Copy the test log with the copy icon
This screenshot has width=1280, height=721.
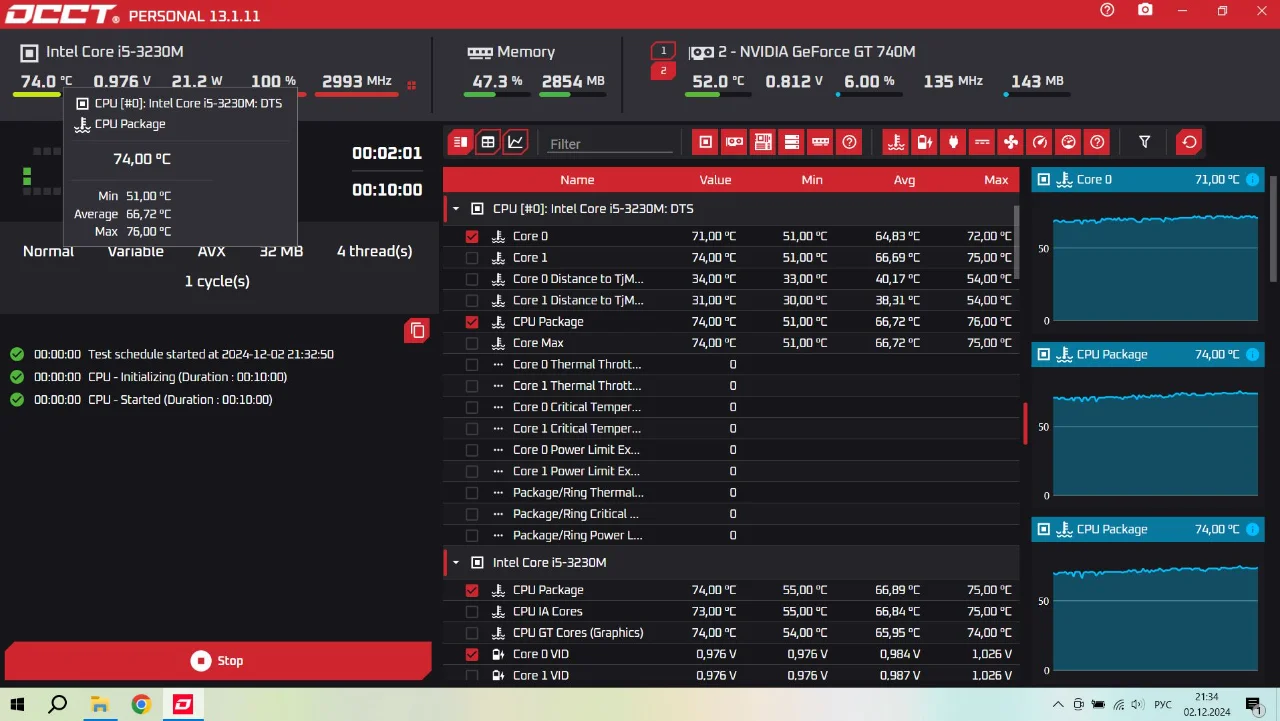click(417, 331)
